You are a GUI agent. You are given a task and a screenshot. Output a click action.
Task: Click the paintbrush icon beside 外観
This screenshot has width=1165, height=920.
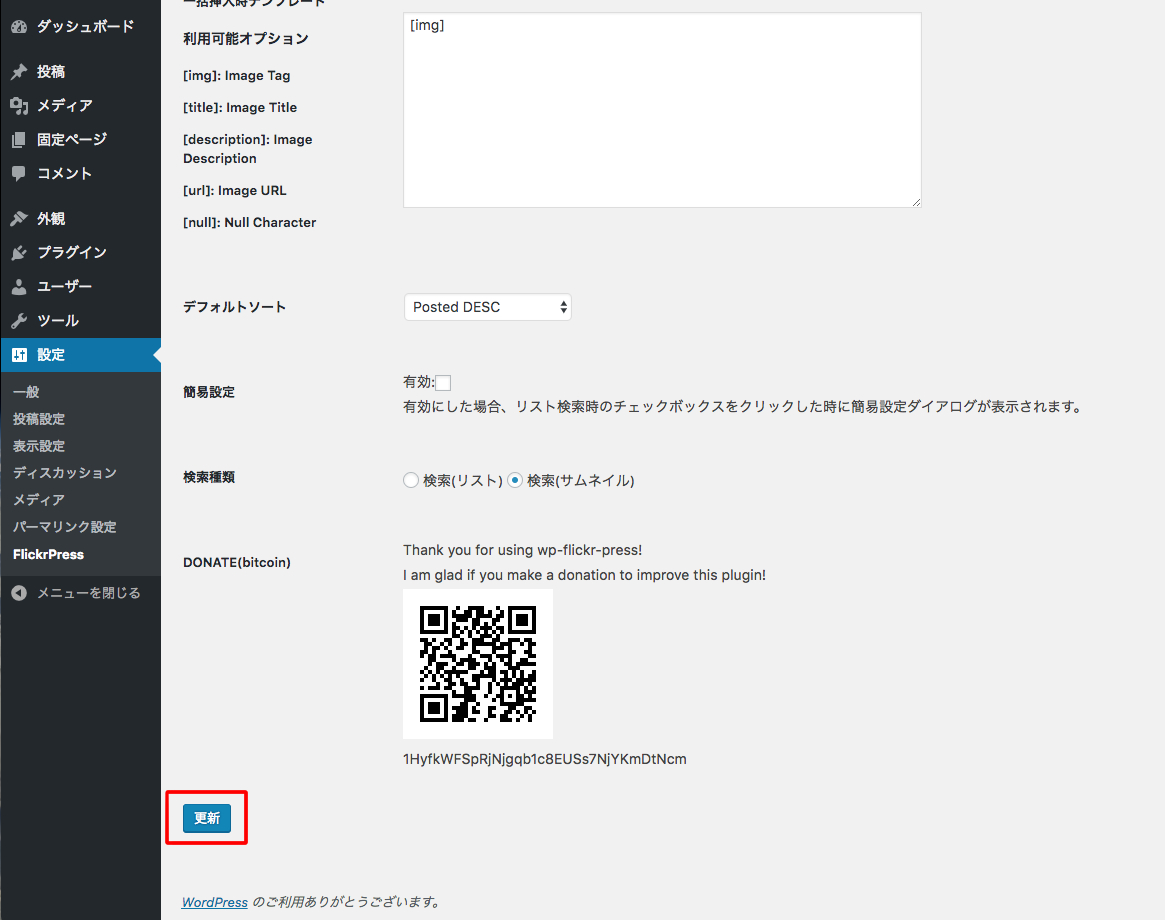[x=19, y=218]
